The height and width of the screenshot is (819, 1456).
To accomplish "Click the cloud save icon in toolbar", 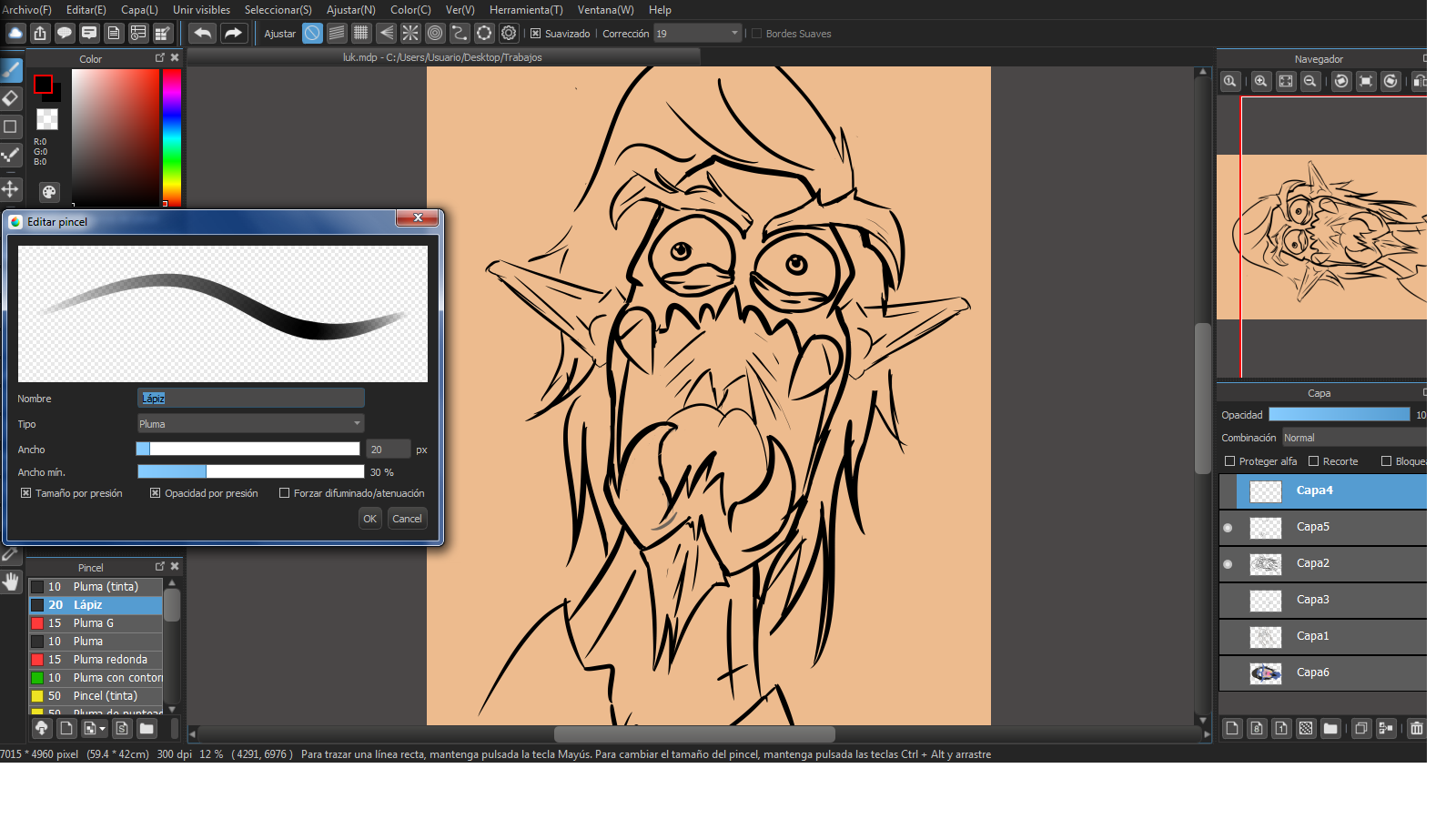I will (x=15, y=34).
